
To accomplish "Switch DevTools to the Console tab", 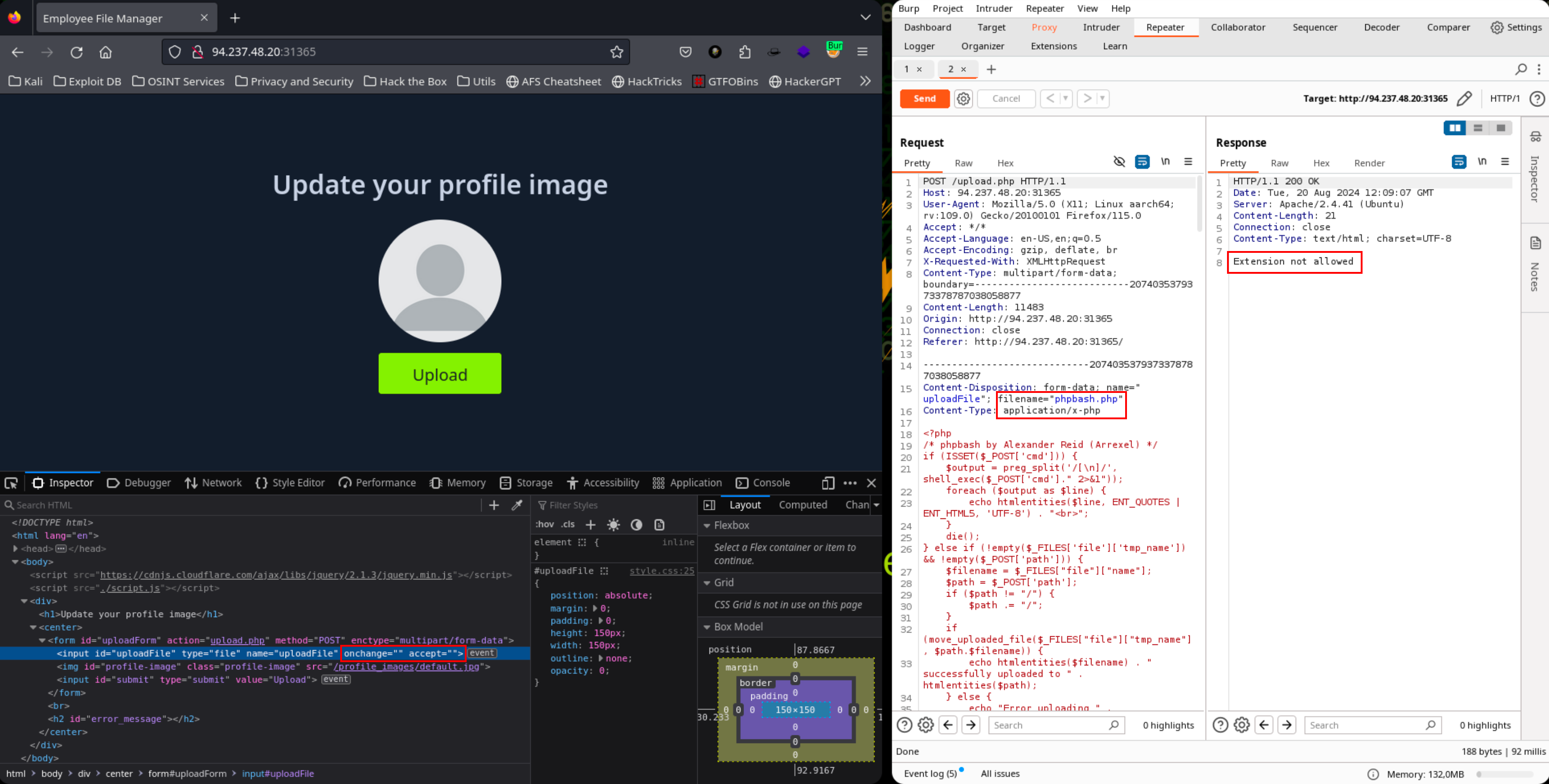I will (x=763, y=483).
